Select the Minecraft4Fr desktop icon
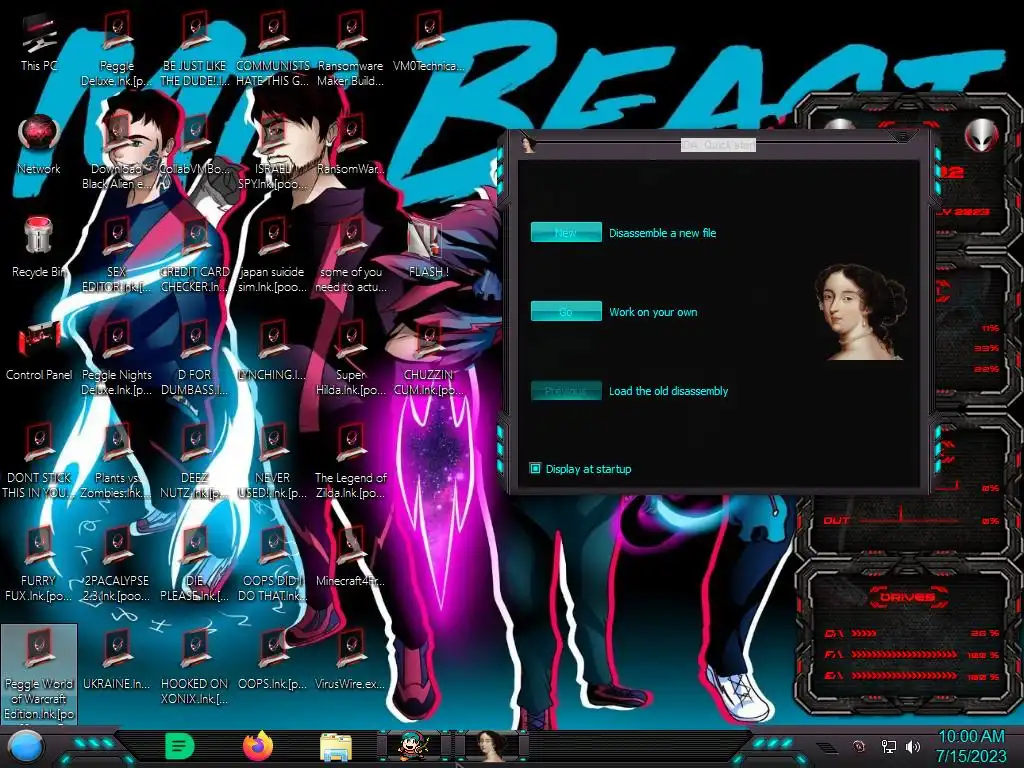 point(351,557)
